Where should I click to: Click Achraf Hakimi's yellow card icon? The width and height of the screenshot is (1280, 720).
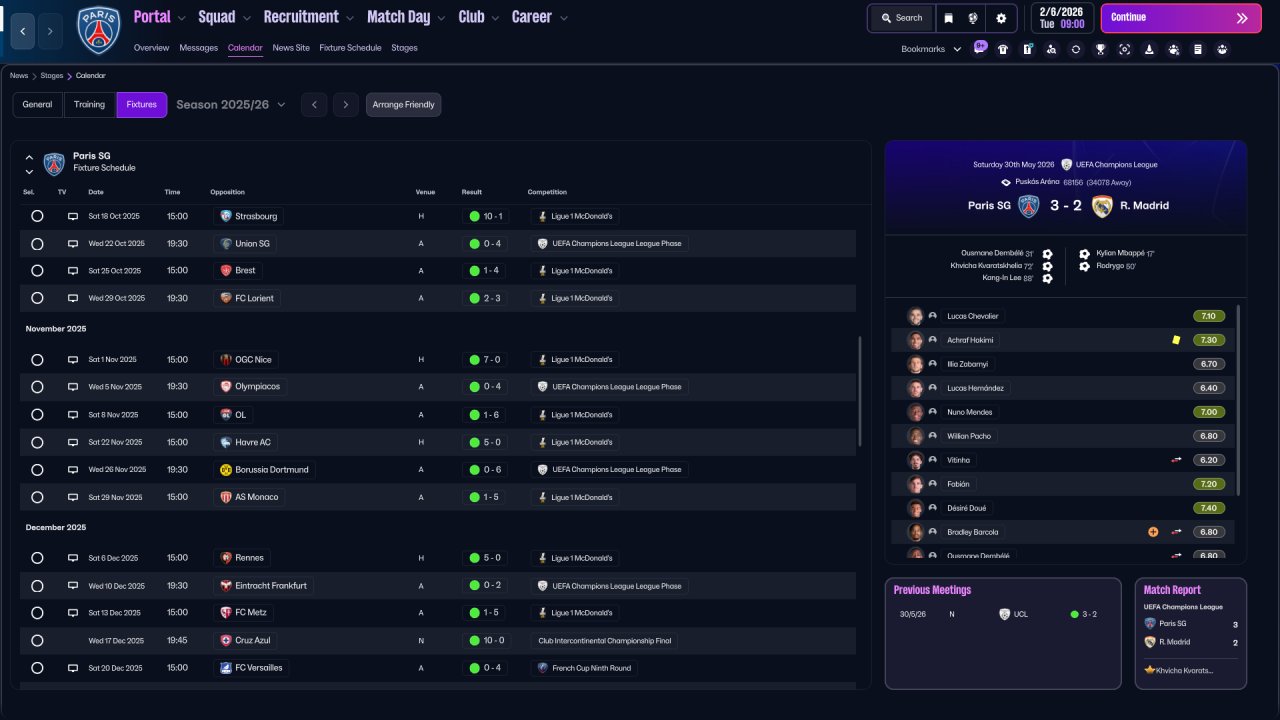click(1177, 340)
